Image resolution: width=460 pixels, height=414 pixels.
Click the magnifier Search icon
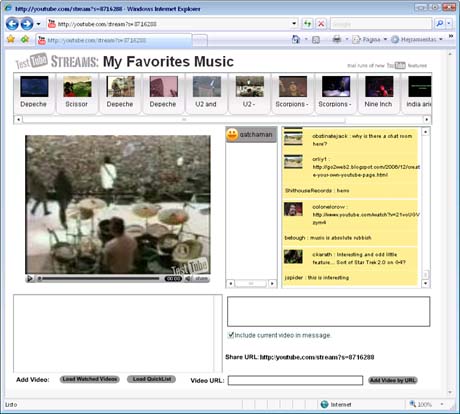[440, 24]
